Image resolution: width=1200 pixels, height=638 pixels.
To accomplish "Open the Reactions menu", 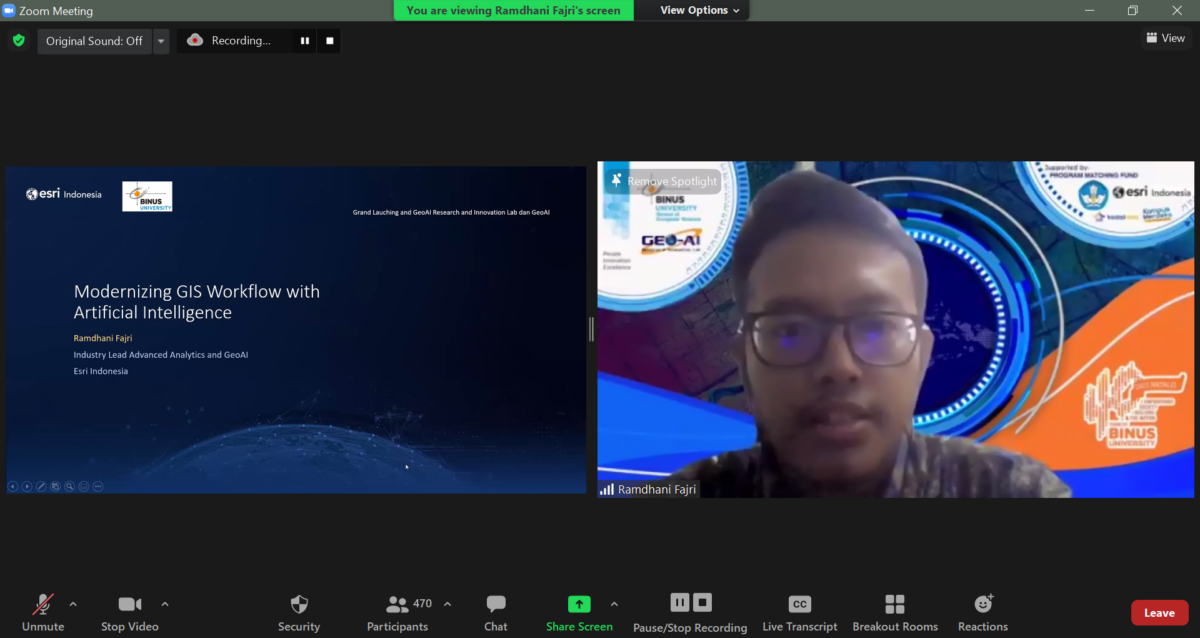I will coord(983,613).
